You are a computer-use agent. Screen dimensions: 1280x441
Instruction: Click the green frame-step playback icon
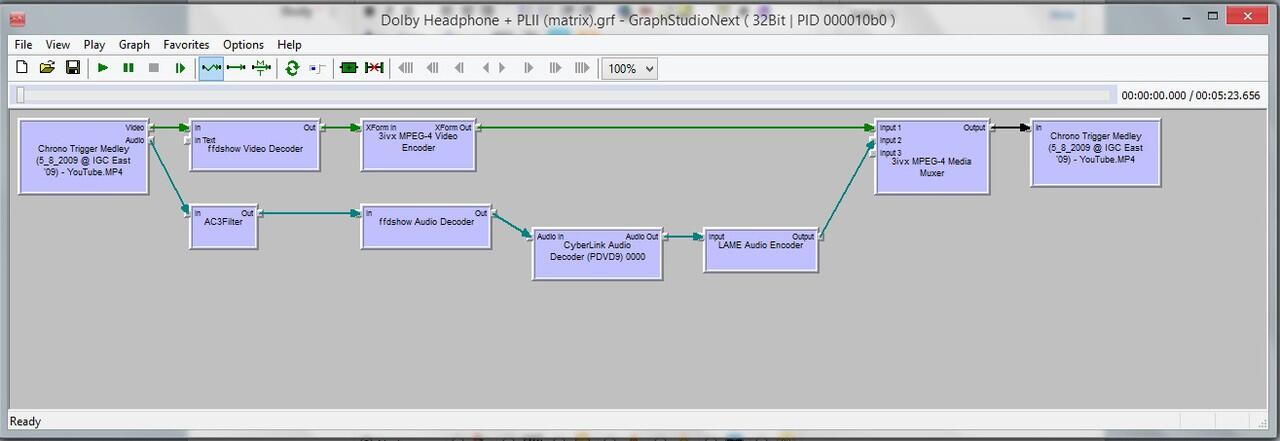point(180,68)
